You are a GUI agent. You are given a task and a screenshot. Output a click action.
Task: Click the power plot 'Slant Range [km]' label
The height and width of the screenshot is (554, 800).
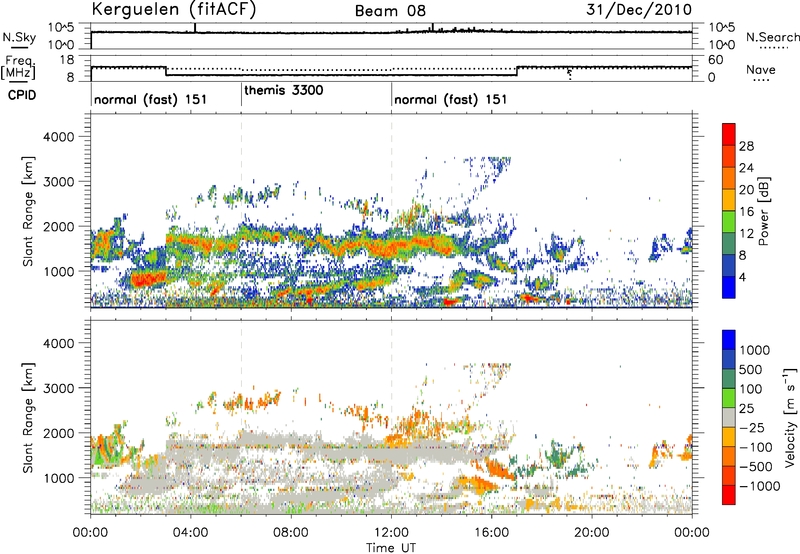tap(28, 211)
